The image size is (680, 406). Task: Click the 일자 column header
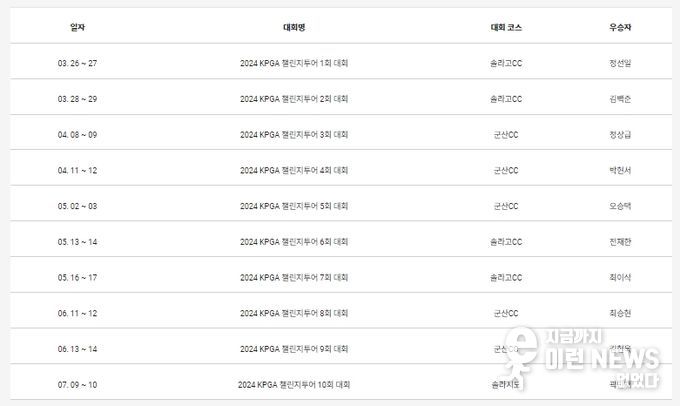77,27
